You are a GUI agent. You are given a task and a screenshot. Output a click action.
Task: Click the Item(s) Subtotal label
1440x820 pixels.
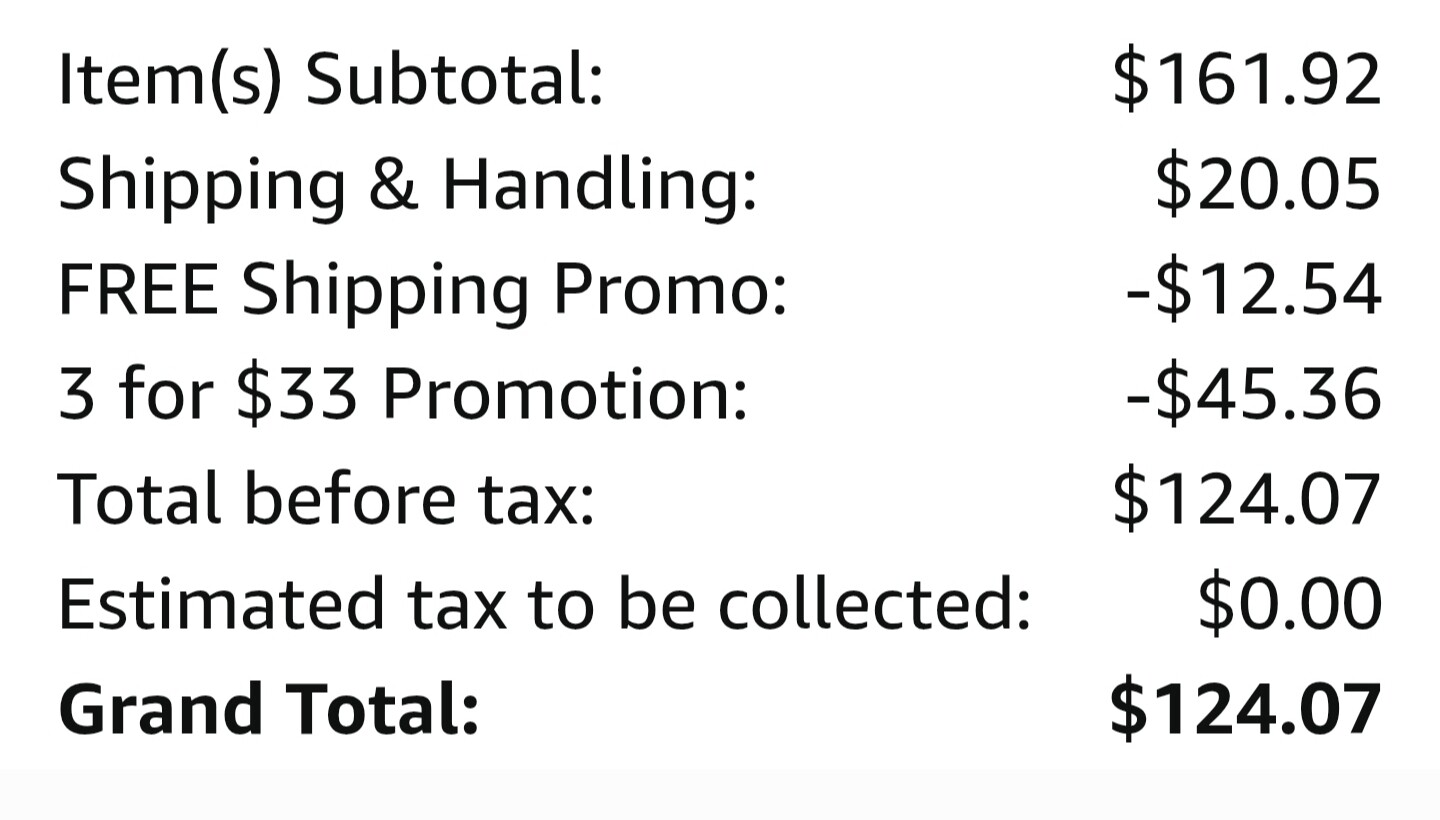(x=331, y=79)
